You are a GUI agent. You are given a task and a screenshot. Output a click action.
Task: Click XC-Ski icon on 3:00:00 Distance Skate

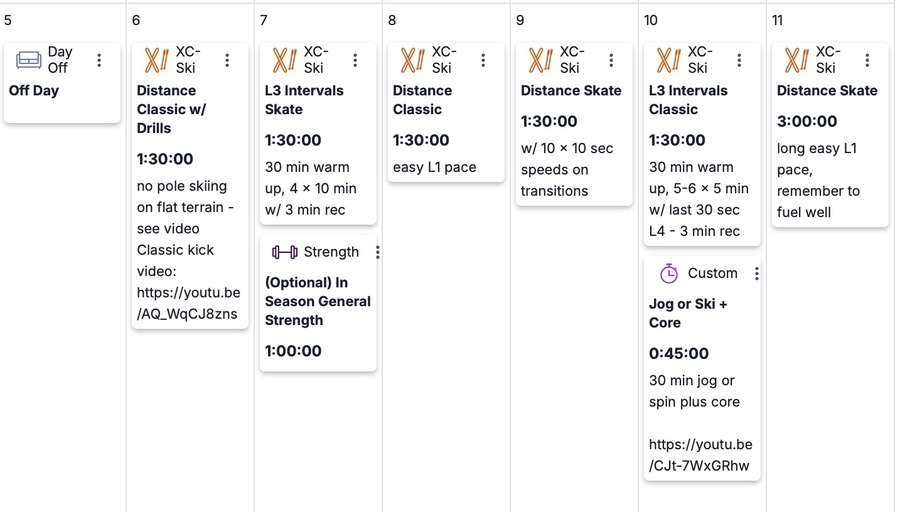pos(796,60)
